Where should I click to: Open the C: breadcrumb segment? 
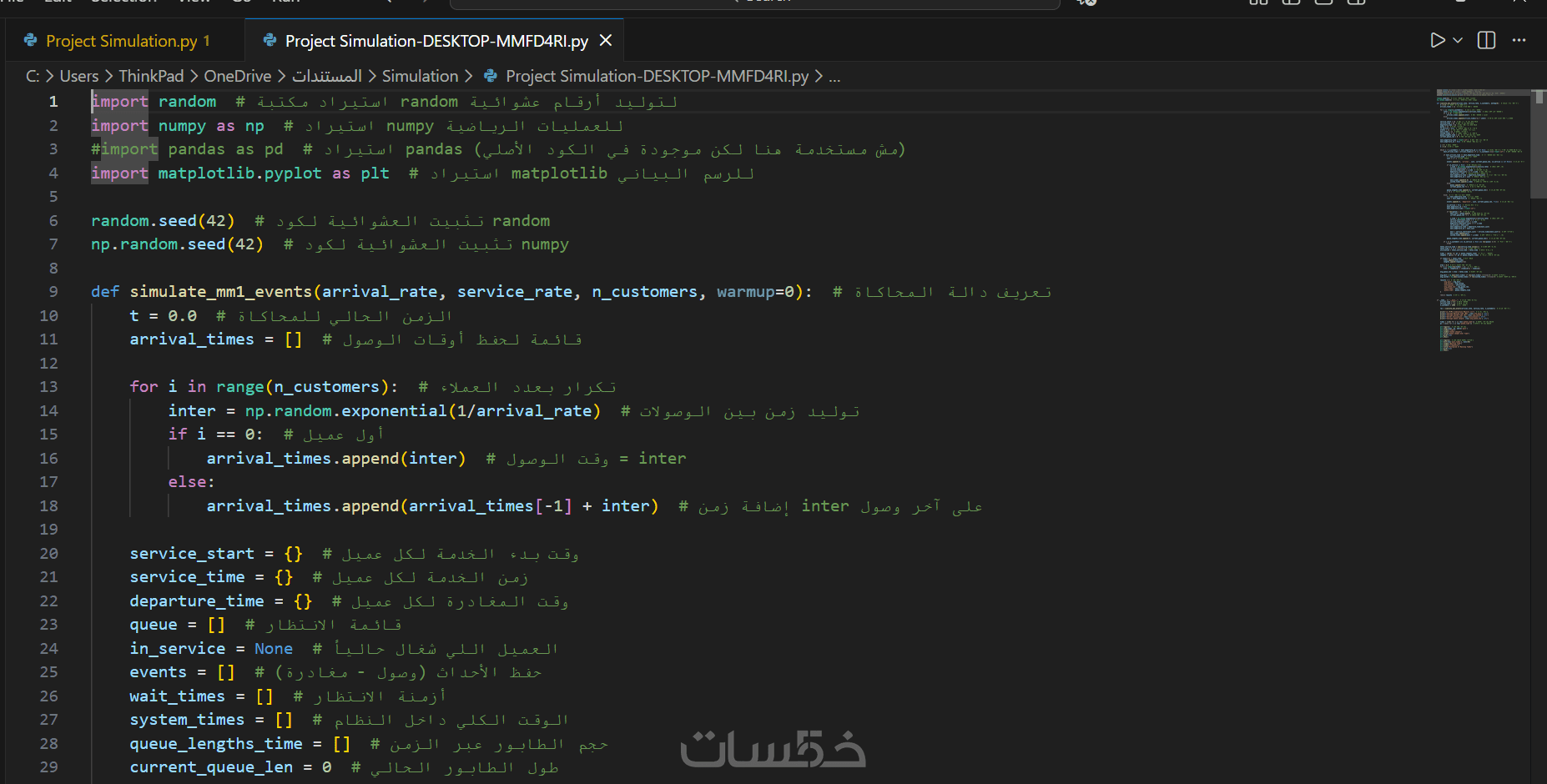pos(33,76)
